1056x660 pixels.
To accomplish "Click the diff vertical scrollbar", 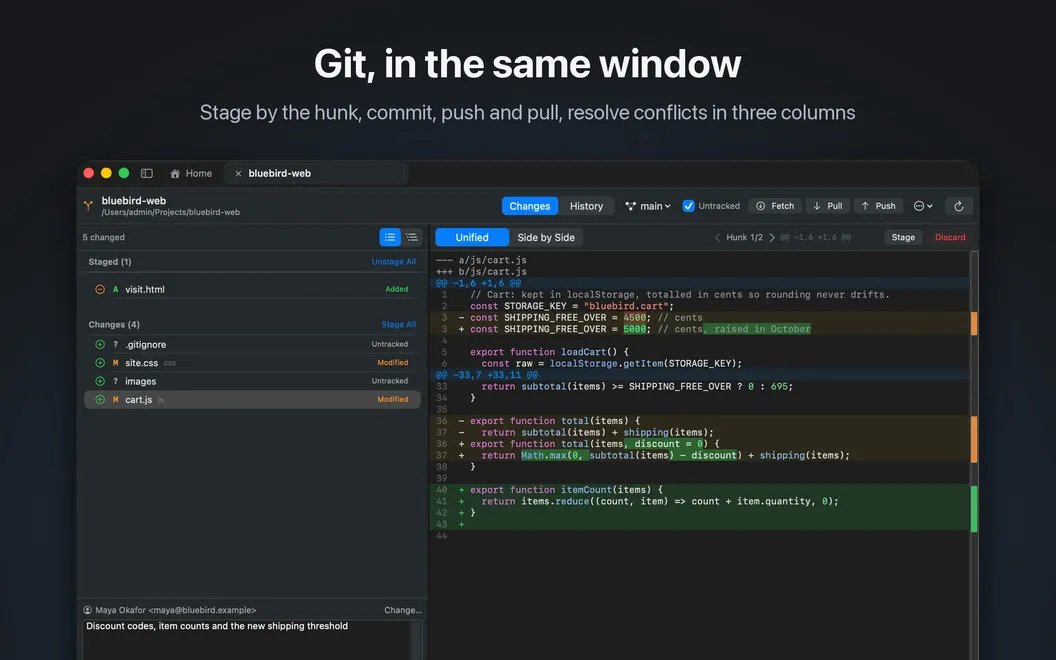I will [x=974, y=455].
